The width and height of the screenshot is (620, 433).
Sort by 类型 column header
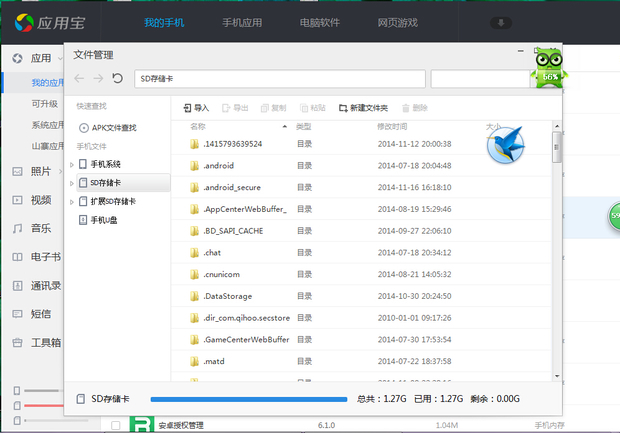(304, 127)
